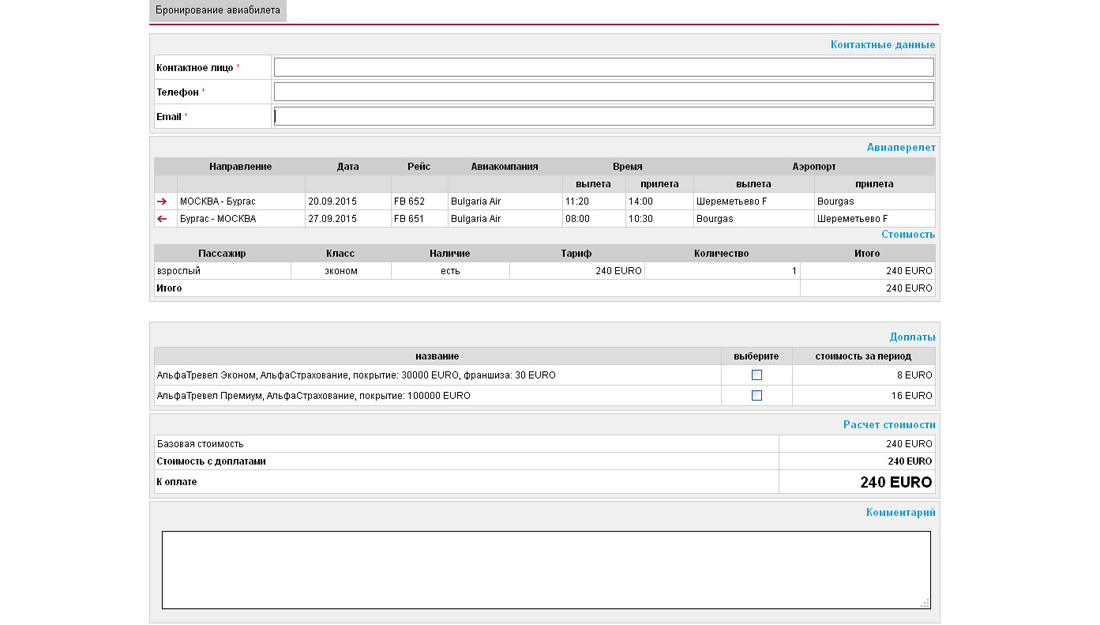Focus the Контактное лицо input field

tap(603, 68)
